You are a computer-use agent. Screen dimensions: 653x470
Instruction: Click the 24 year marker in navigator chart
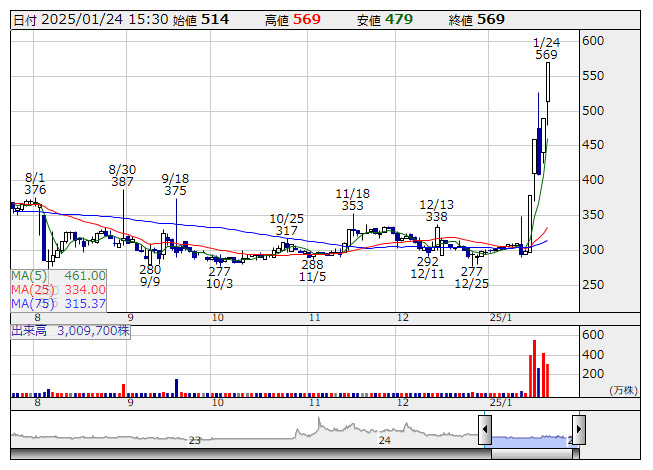point(384,440)
